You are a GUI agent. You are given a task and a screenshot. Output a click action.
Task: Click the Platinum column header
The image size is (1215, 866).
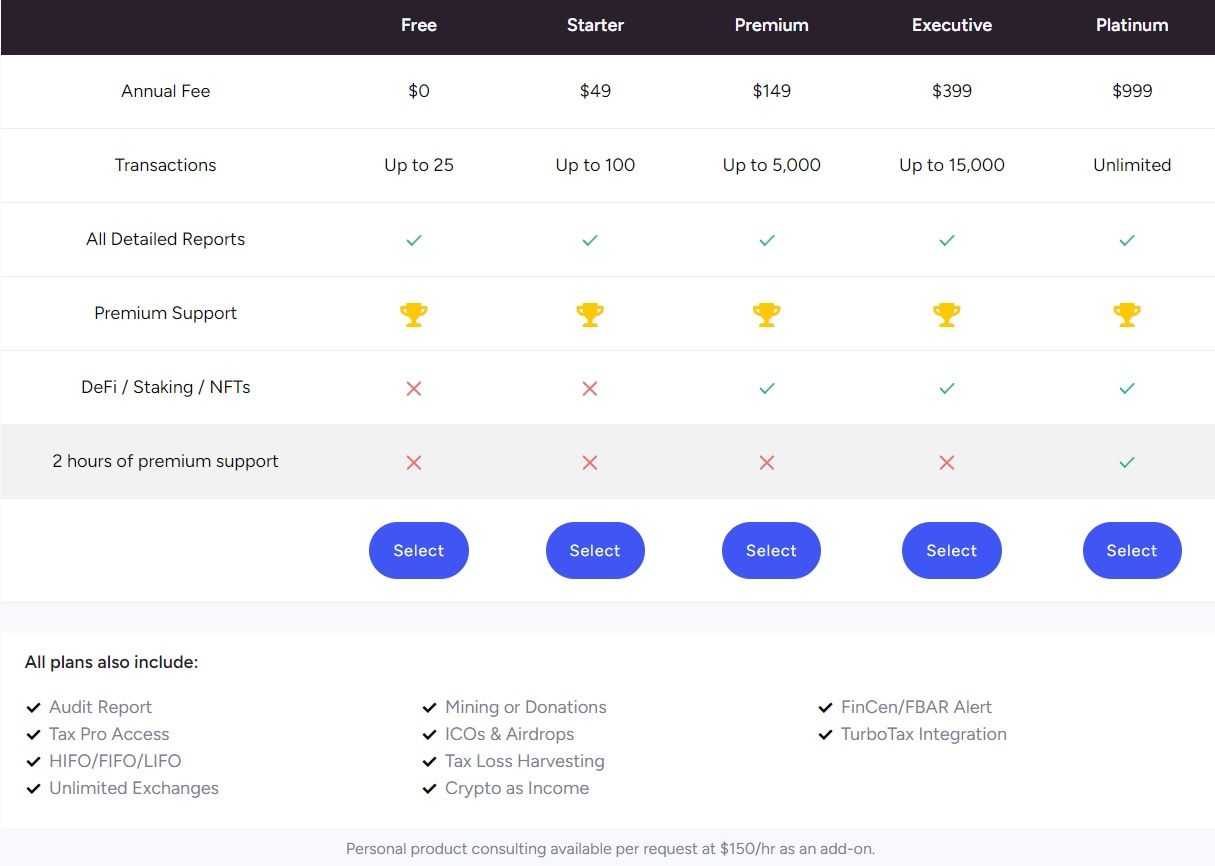(x=1132, y=25)
